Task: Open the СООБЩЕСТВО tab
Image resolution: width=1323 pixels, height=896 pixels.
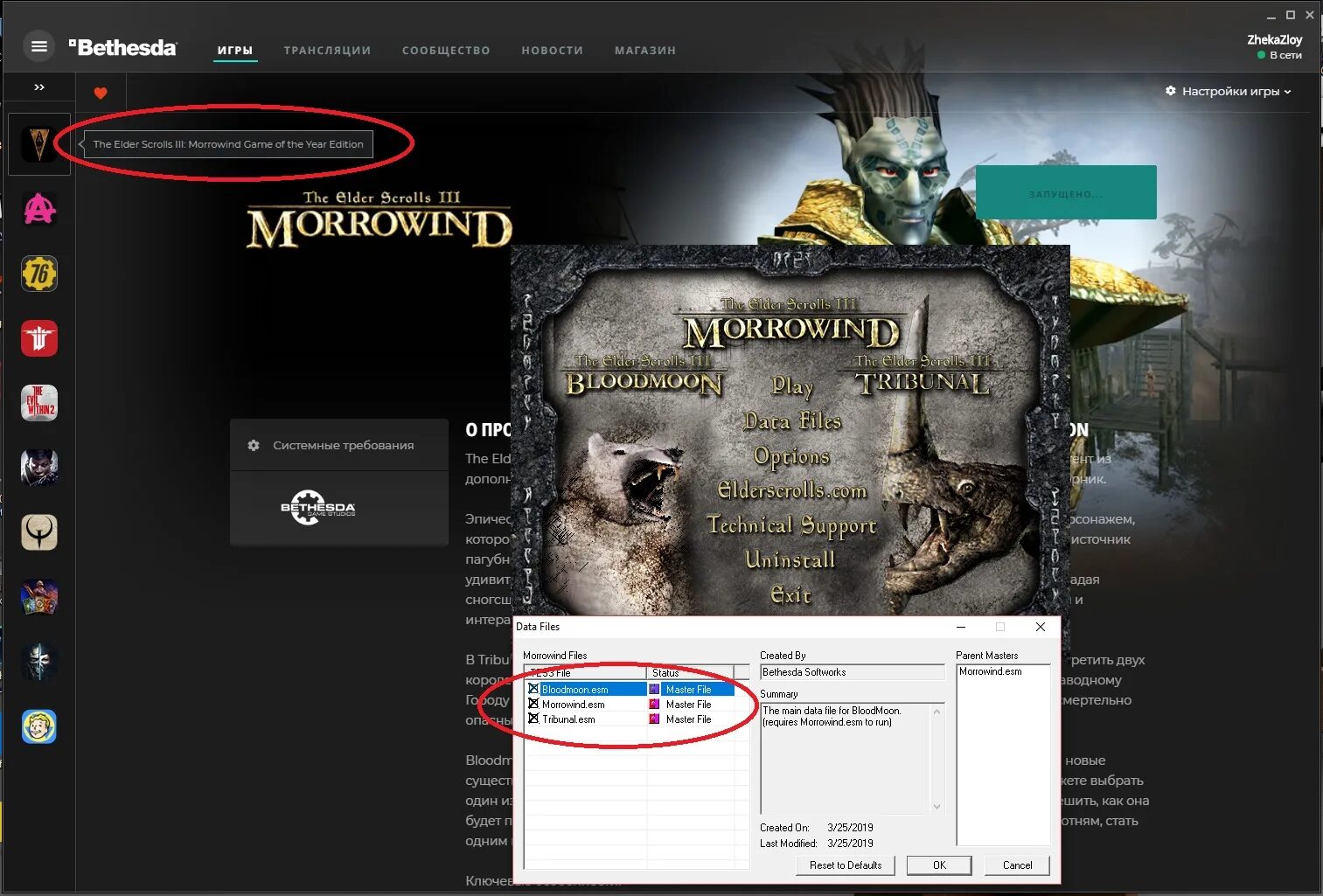Action: coord(446,51)
